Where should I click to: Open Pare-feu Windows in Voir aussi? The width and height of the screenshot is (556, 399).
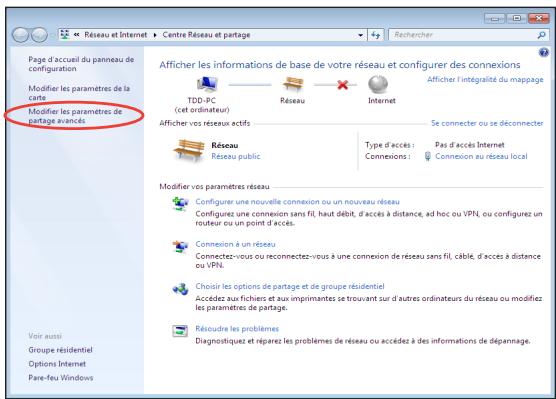(x=61, y=378)
